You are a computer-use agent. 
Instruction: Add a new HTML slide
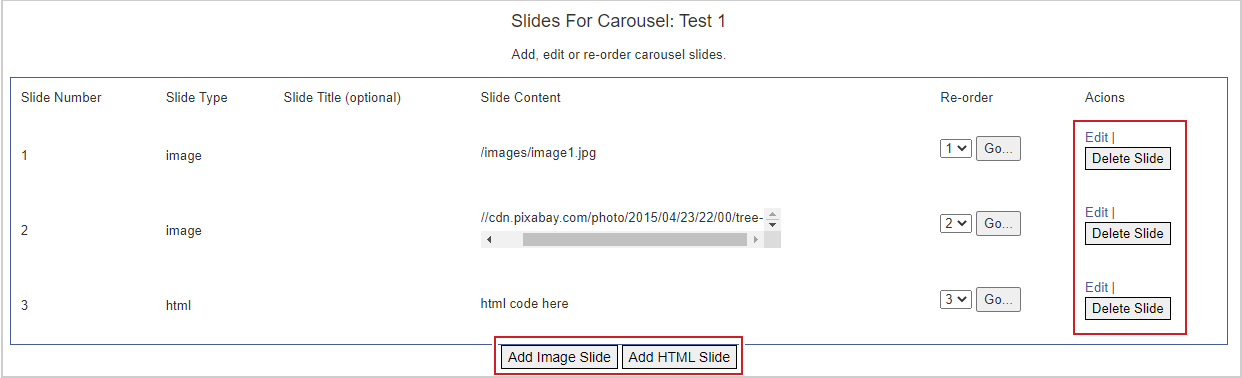tap(679, 357)
